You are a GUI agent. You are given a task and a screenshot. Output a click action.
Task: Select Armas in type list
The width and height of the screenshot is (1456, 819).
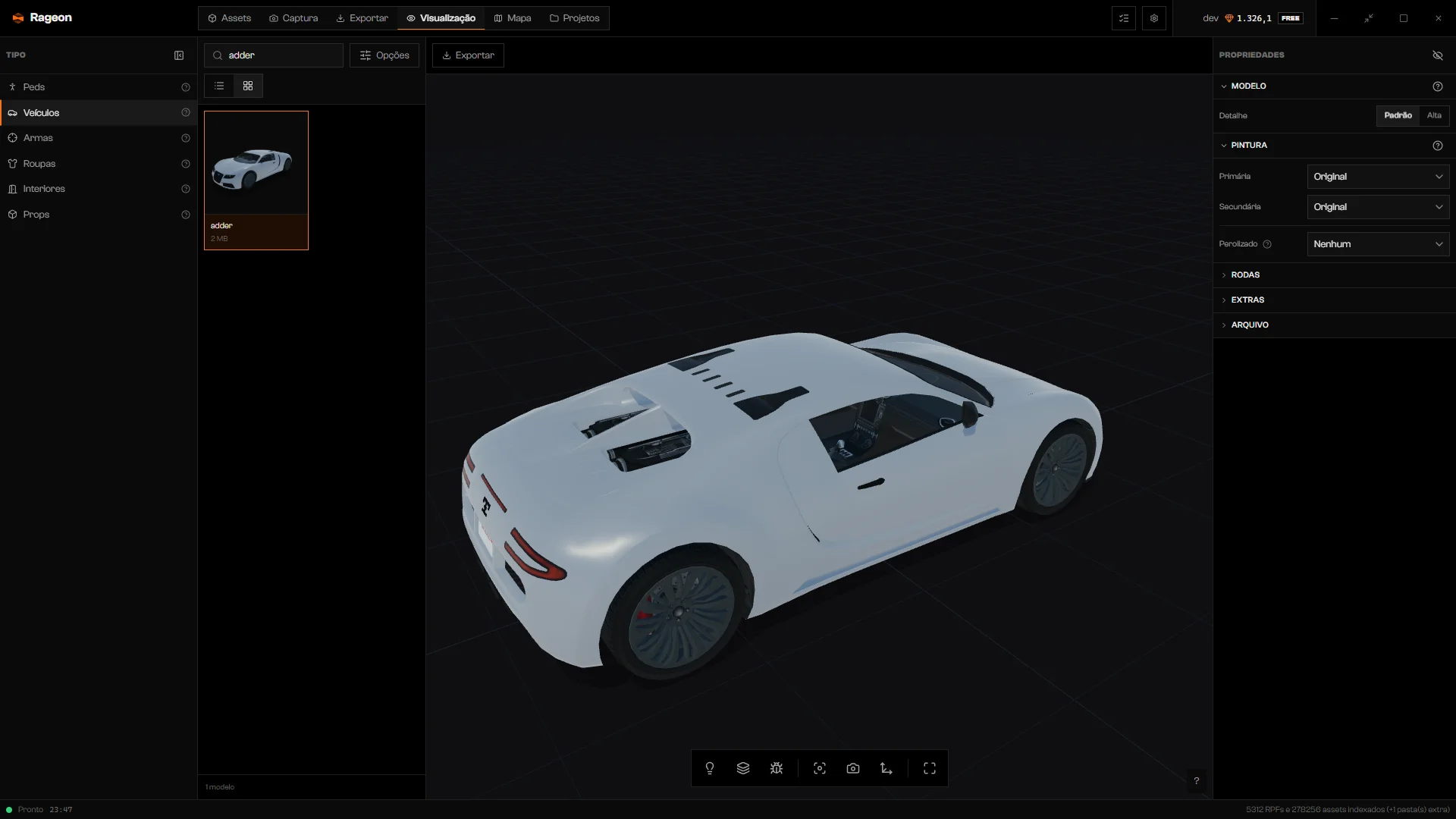pyautogui.click(x=99, y=138)
